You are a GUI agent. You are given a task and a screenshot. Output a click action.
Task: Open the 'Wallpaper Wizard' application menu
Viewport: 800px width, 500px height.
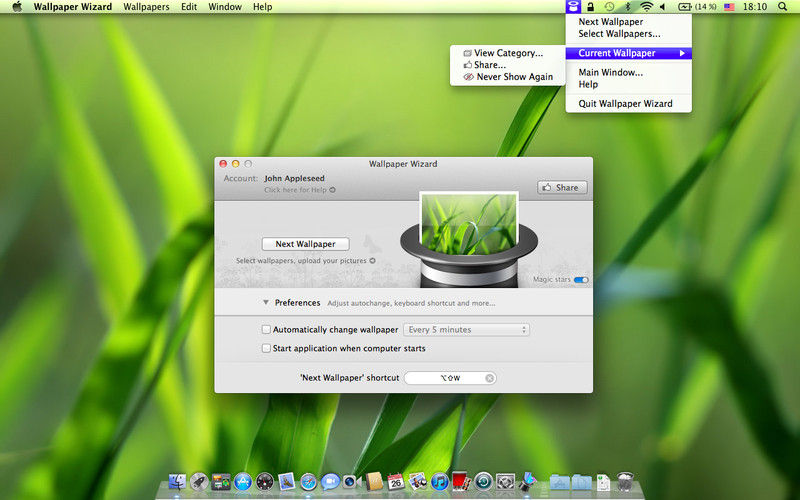72,7
